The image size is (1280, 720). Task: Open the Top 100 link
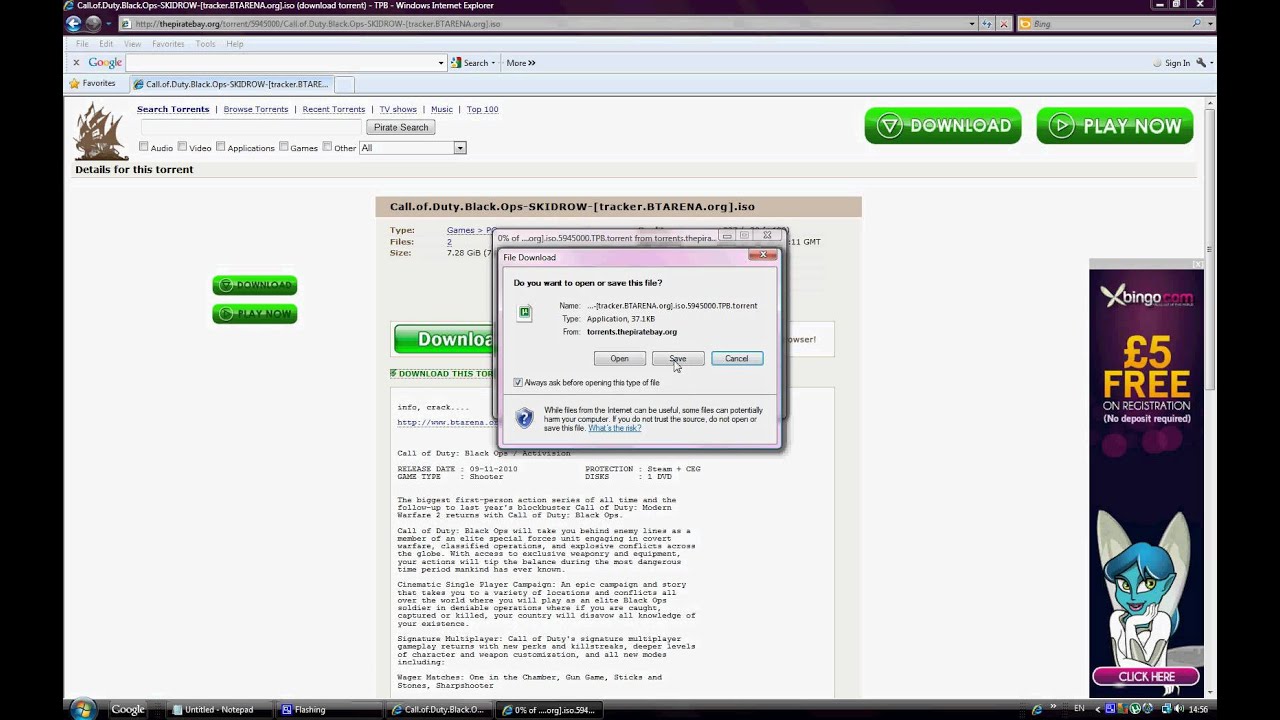[482, 109]
